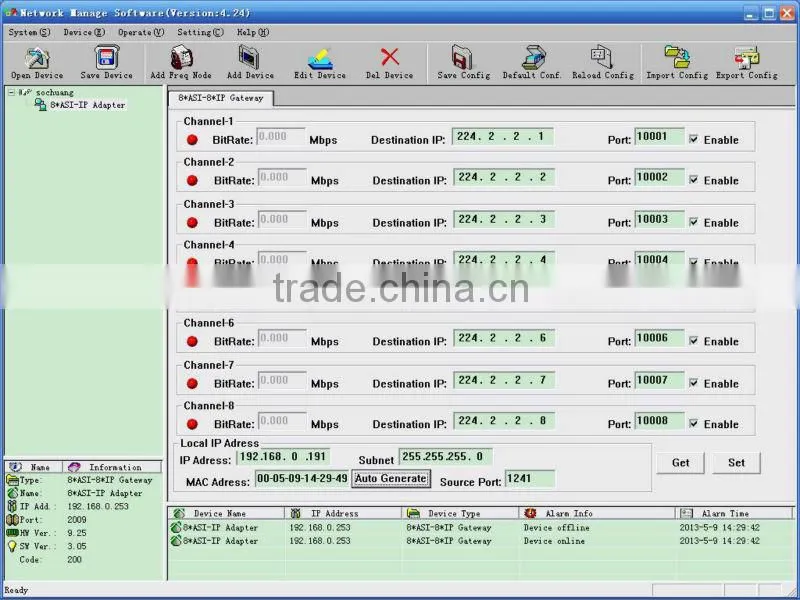Click Channel-8 Destination IP field
The height and width of the screenshot is (600, 800).
[x=503, y=421]
